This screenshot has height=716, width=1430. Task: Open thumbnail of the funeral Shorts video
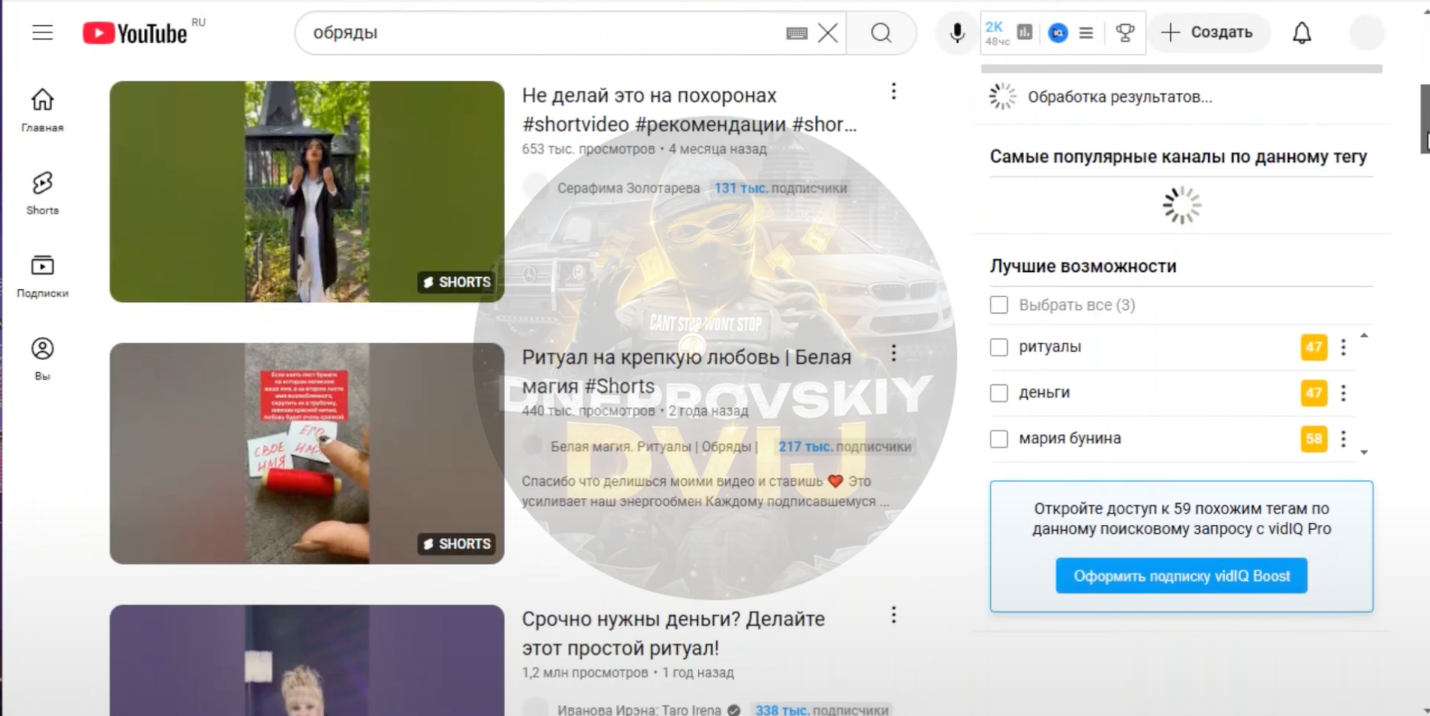(x=307, y=192)
